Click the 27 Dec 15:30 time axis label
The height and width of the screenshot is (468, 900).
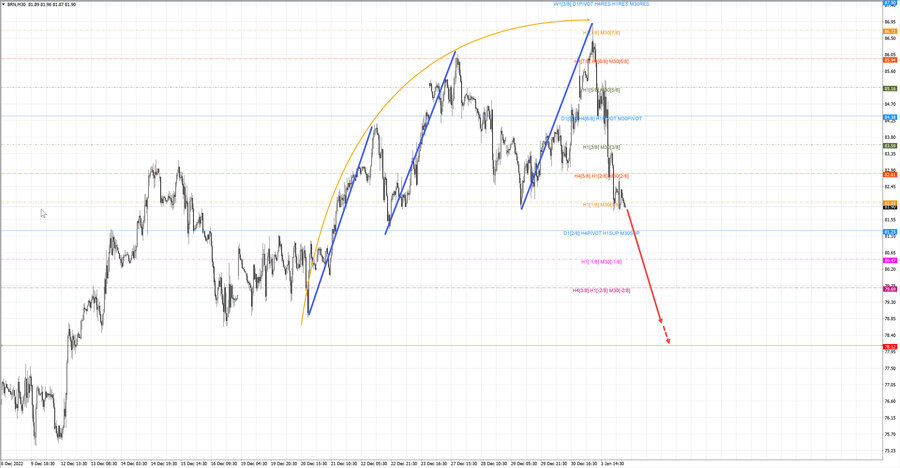[x=464, y=463]
